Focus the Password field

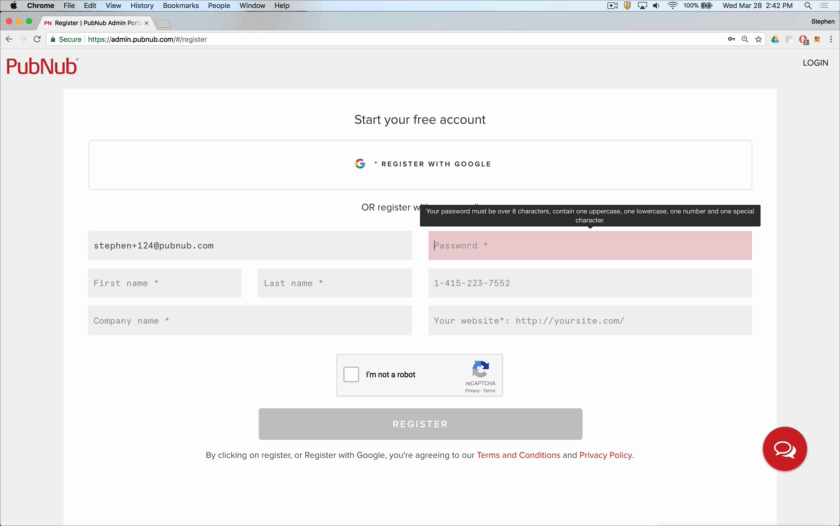(590, 245)
